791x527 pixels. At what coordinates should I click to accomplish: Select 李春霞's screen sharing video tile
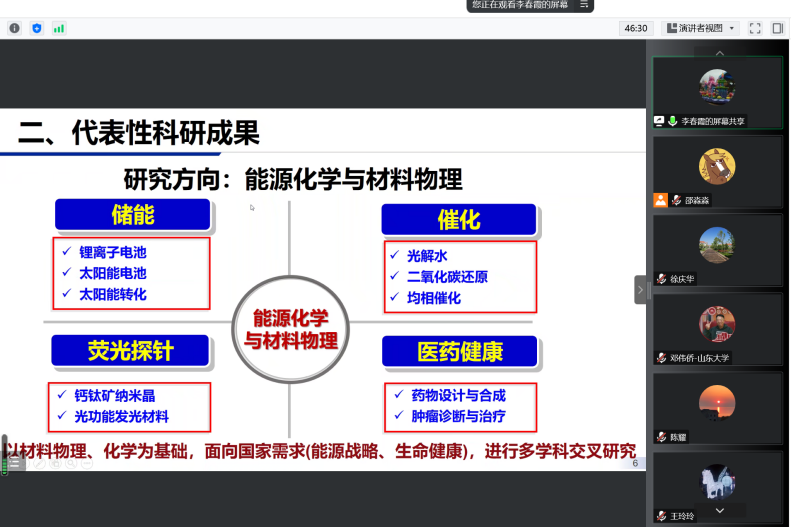717,92
